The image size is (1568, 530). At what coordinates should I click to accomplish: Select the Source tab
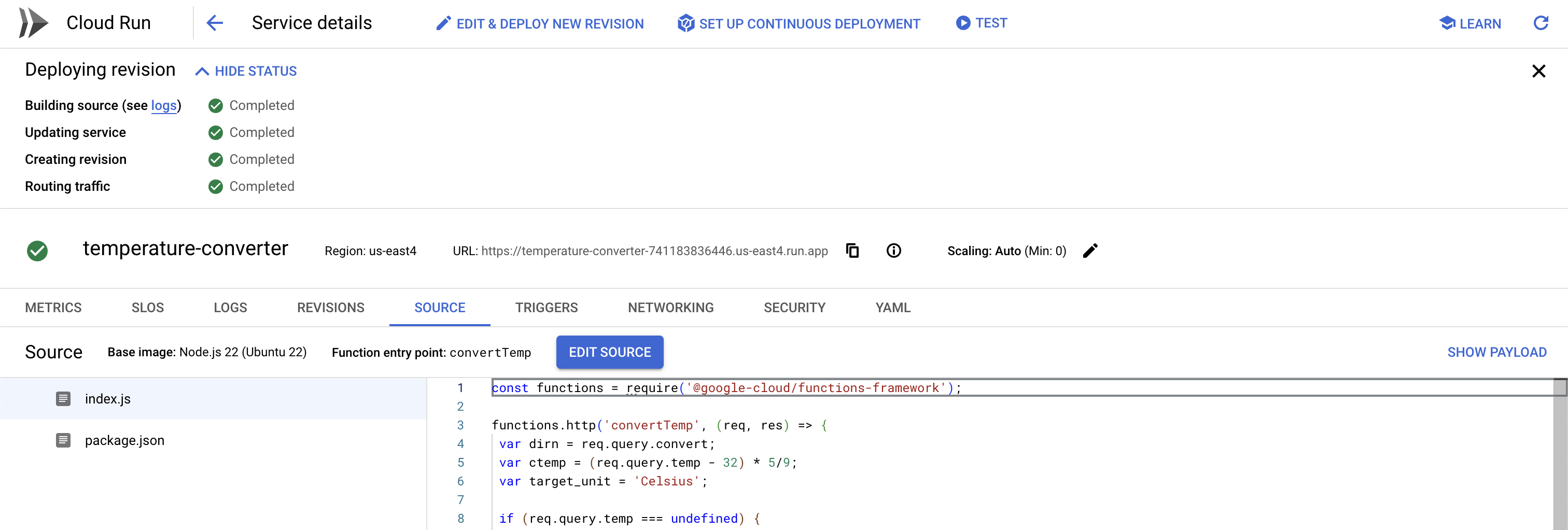(x=440, y=308)
